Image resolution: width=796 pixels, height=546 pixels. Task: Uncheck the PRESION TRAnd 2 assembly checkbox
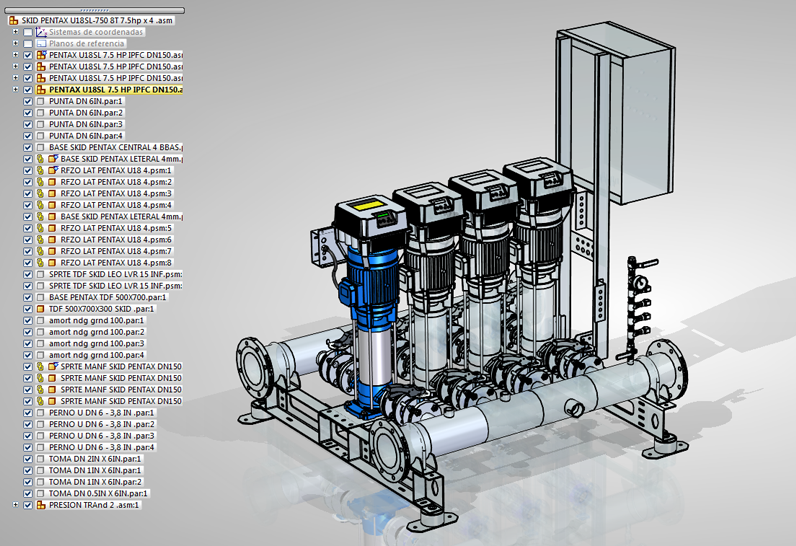[28, 505]
